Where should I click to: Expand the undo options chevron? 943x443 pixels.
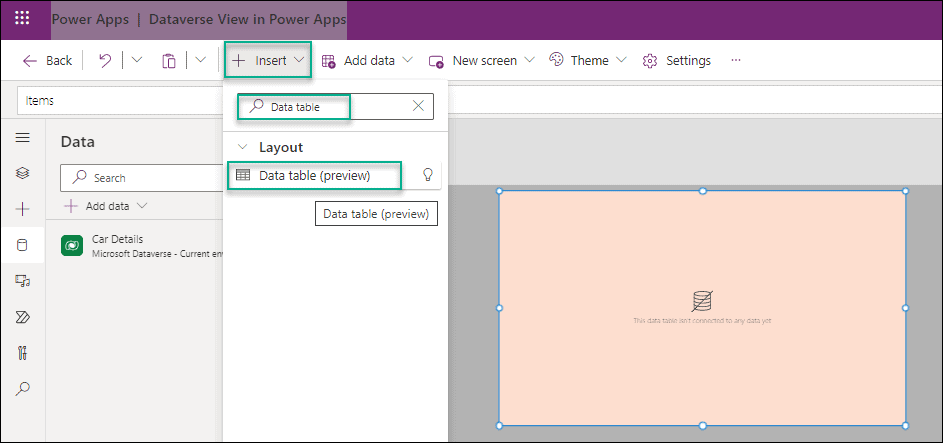[x=137, y=60]
